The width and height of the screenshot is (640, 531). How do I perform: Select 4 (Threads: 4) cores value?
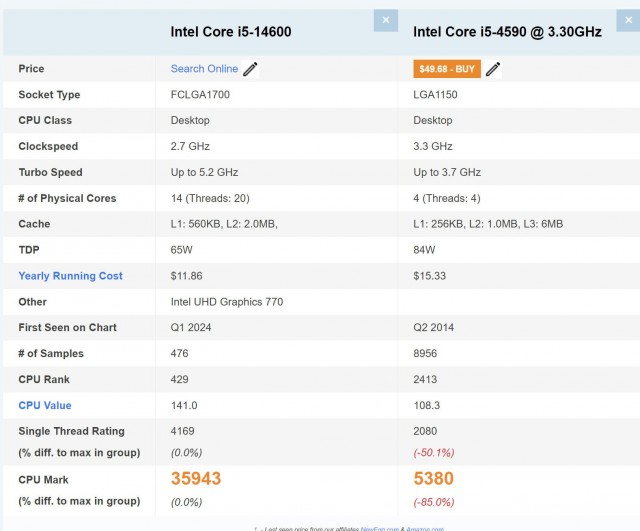[447, 198]
